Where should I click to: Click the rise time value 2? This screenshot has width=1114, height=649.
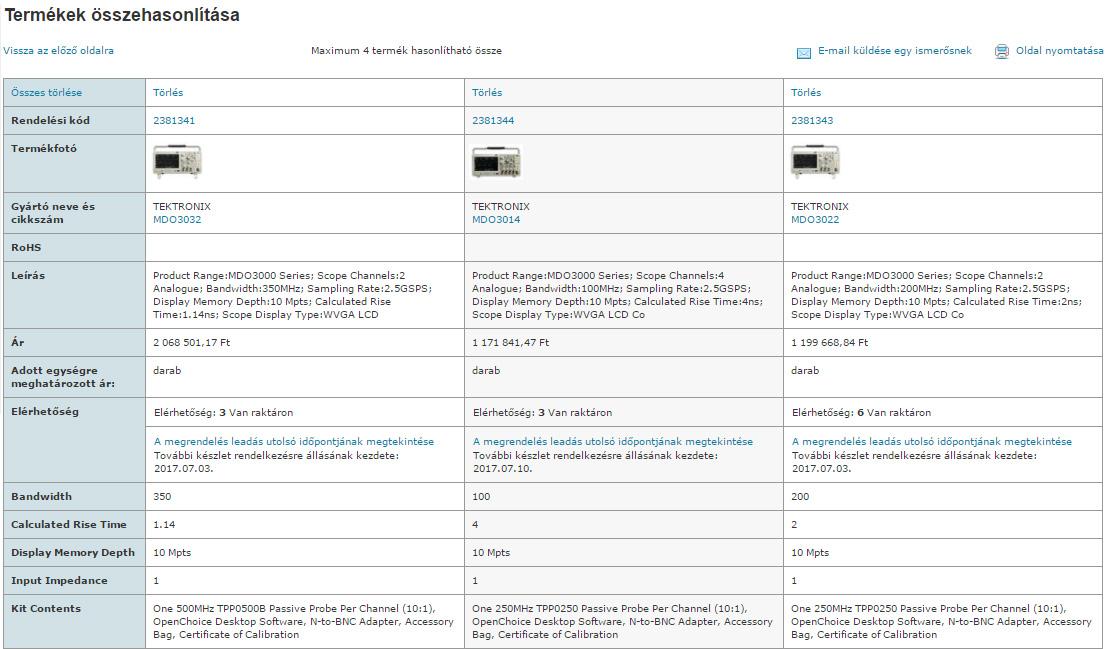click(x=794, y=525)
